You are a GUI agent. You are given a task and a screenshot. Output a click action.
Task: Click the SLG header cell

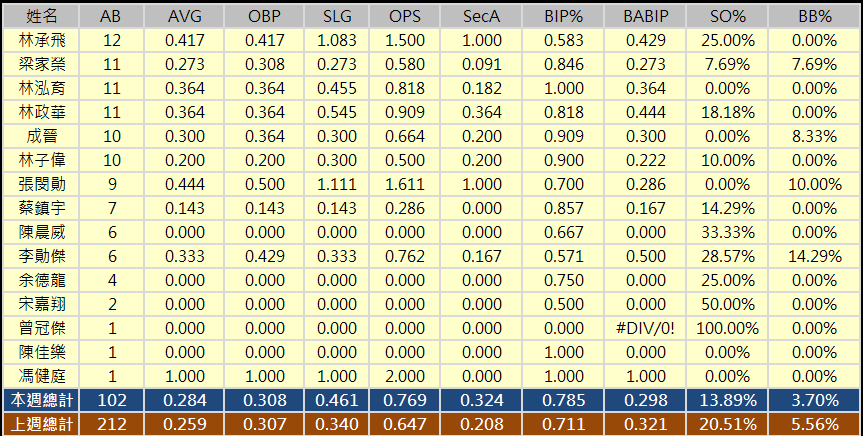point(337,17)
